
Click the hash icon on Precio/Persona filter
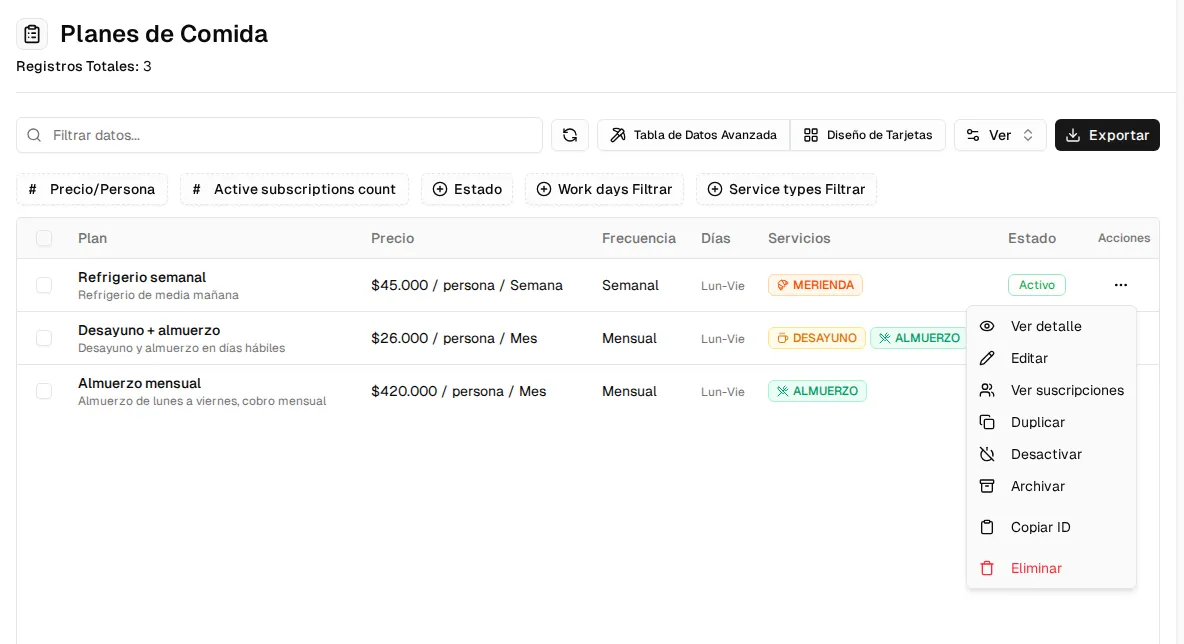pyautogui.click(x=32, y=190)
